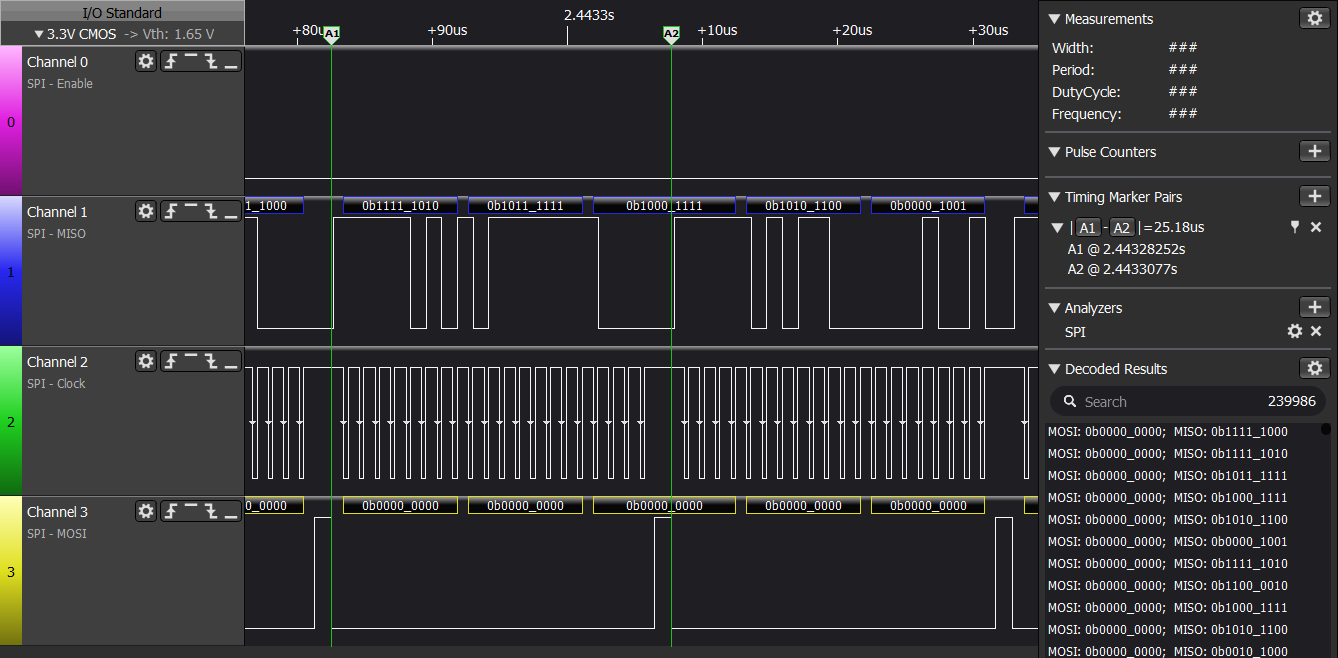Set falling edge trigger on Channel 0
The width and height of the screenshot is (1338, 658).
pyautogui.click(x=211, y=62)
